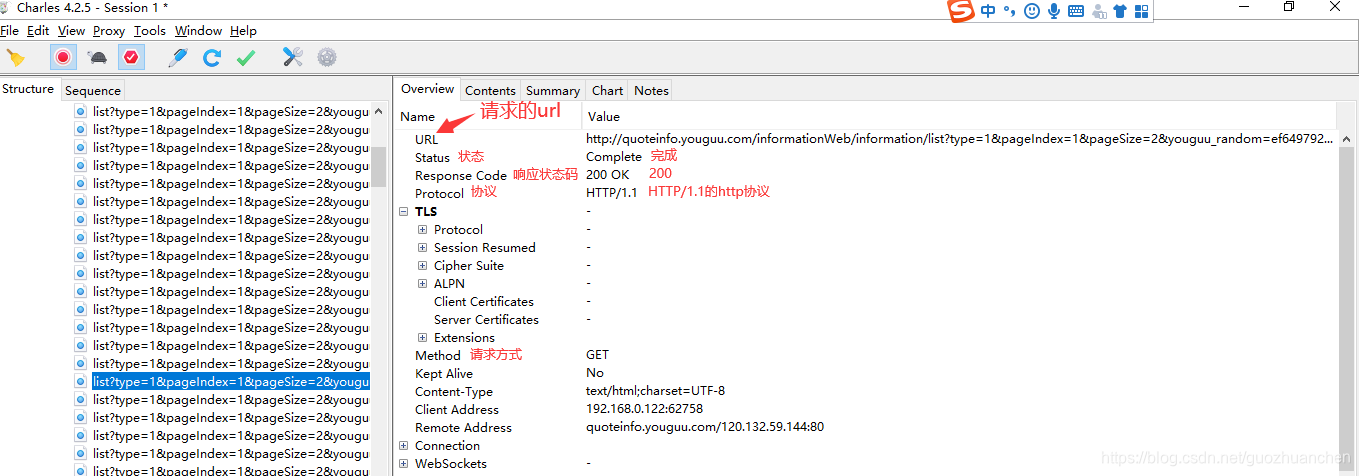Viewport: 1360px width, 476px height.
Task: Click the Sogou account person icon
Action: pos(1099,11)
